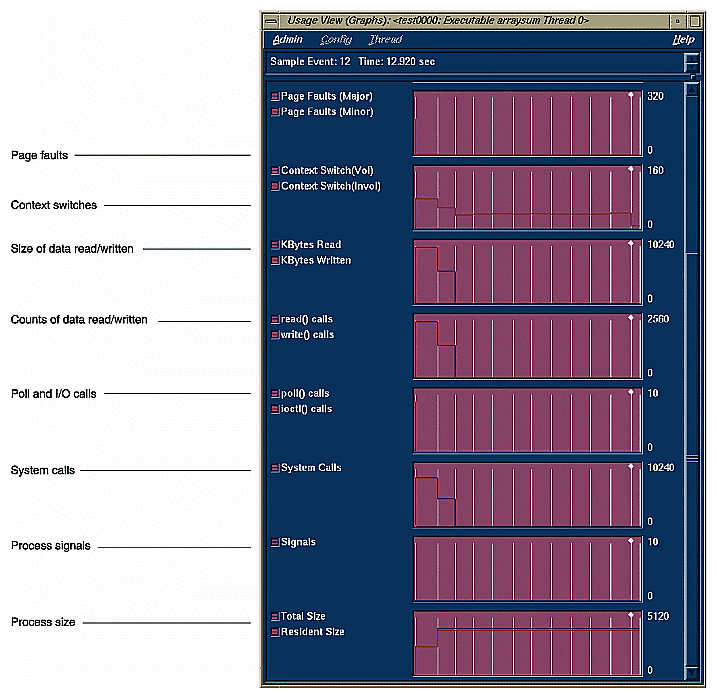Viewport: 717px width, 698px height.
Task: Click the KBytes Written label
Action: click(x=316, y=261)
